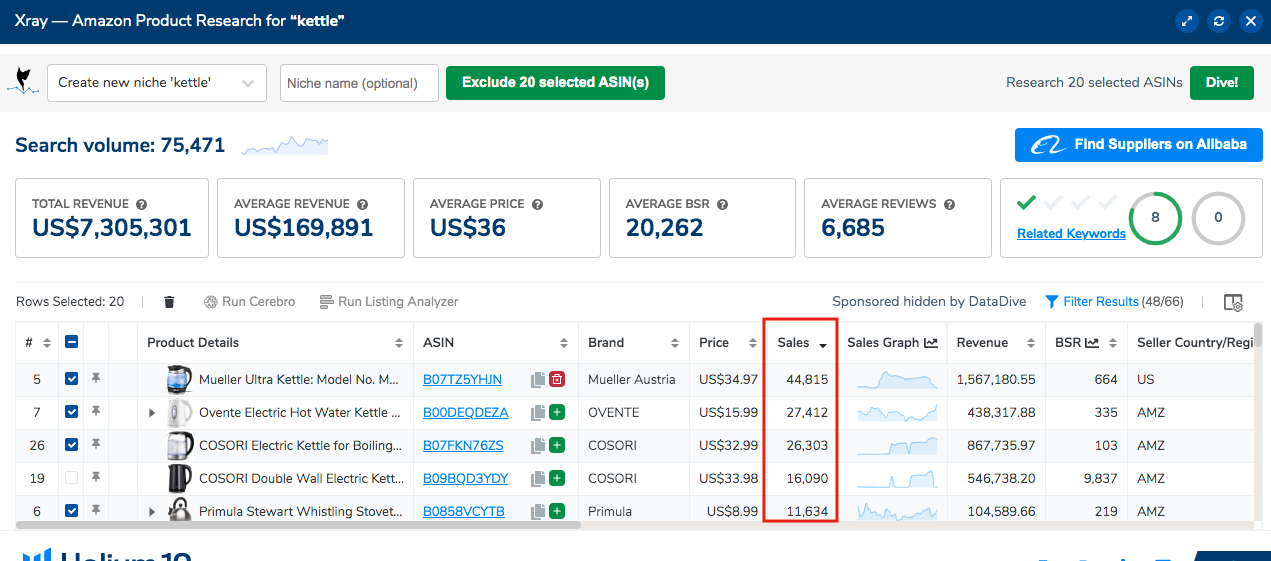Open table column settings icon
Viewport: 1271px width, 561px height.
1233,302
